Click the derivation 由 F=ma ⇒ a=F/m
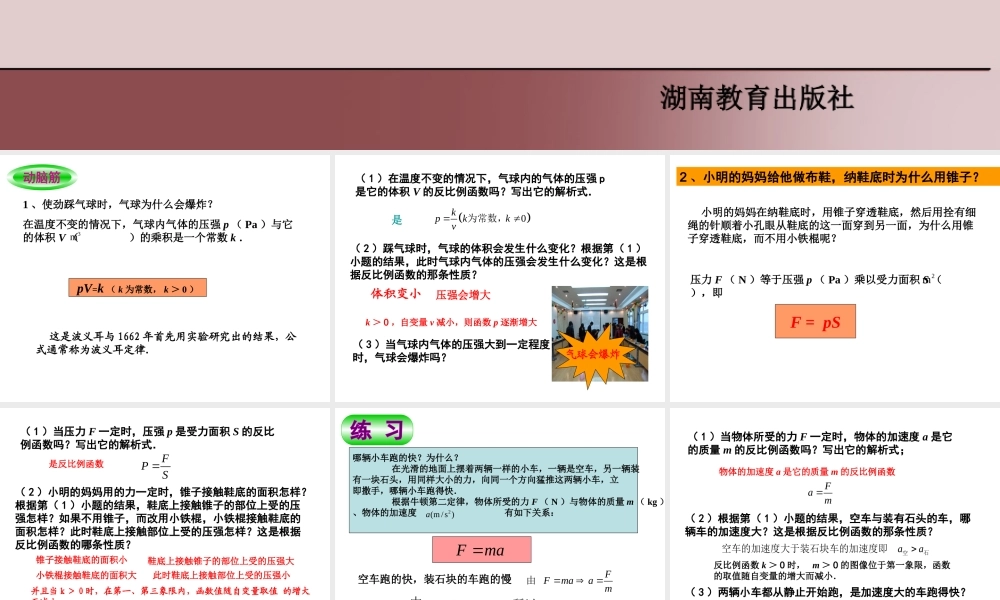 [570, 581]
